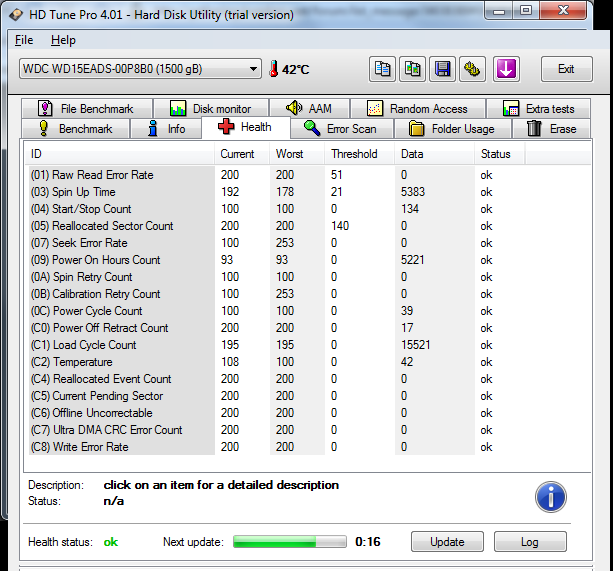Open the Help menu
Image resolution: width=613 pixels, height=571 pixels.
coord(63,40)
